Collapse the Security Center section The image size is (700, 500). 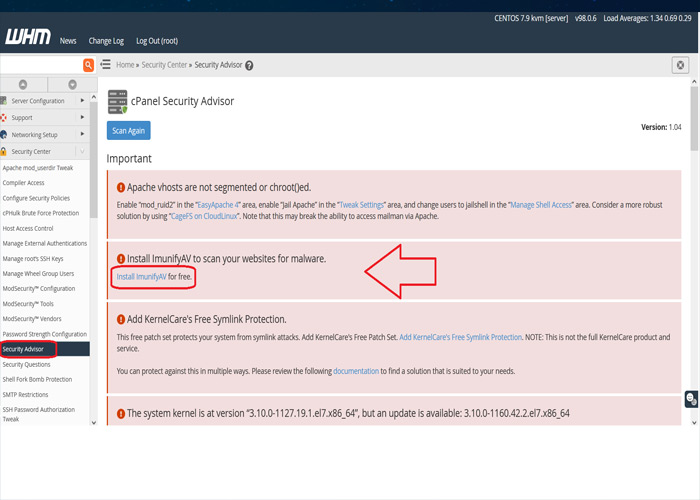pos(82,151)
